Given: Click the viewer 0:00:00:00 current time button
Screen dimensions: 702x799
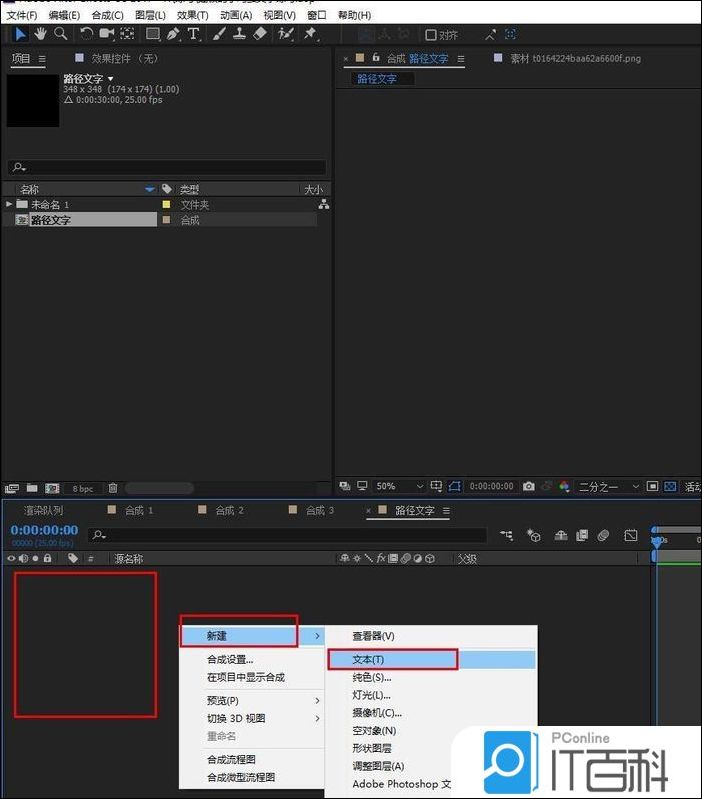Looking at the screenshot, I should pyautogui.click(x=491, y=487).
